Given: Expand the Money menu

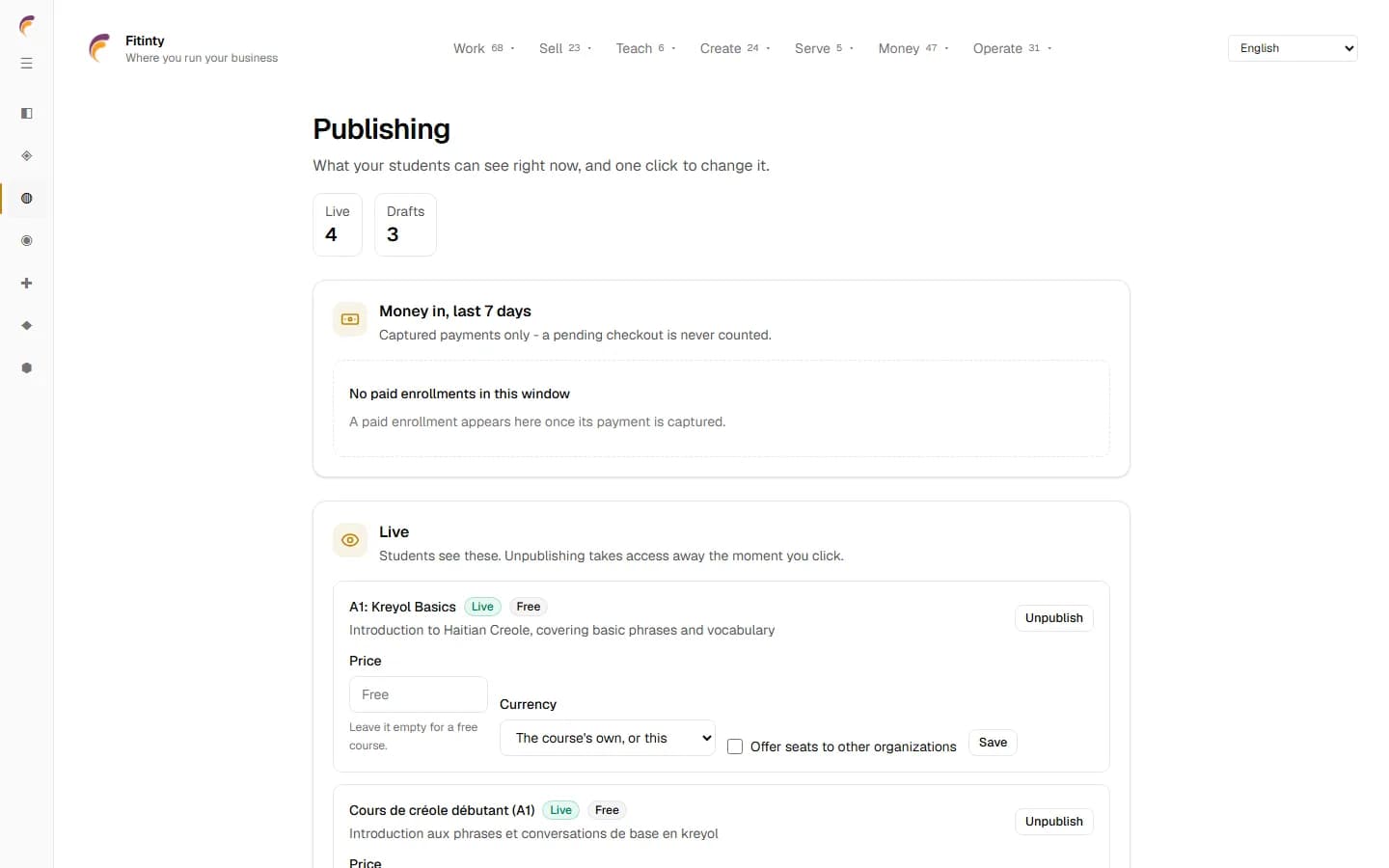Looking at the screenshot, I should tap(913, 48).
